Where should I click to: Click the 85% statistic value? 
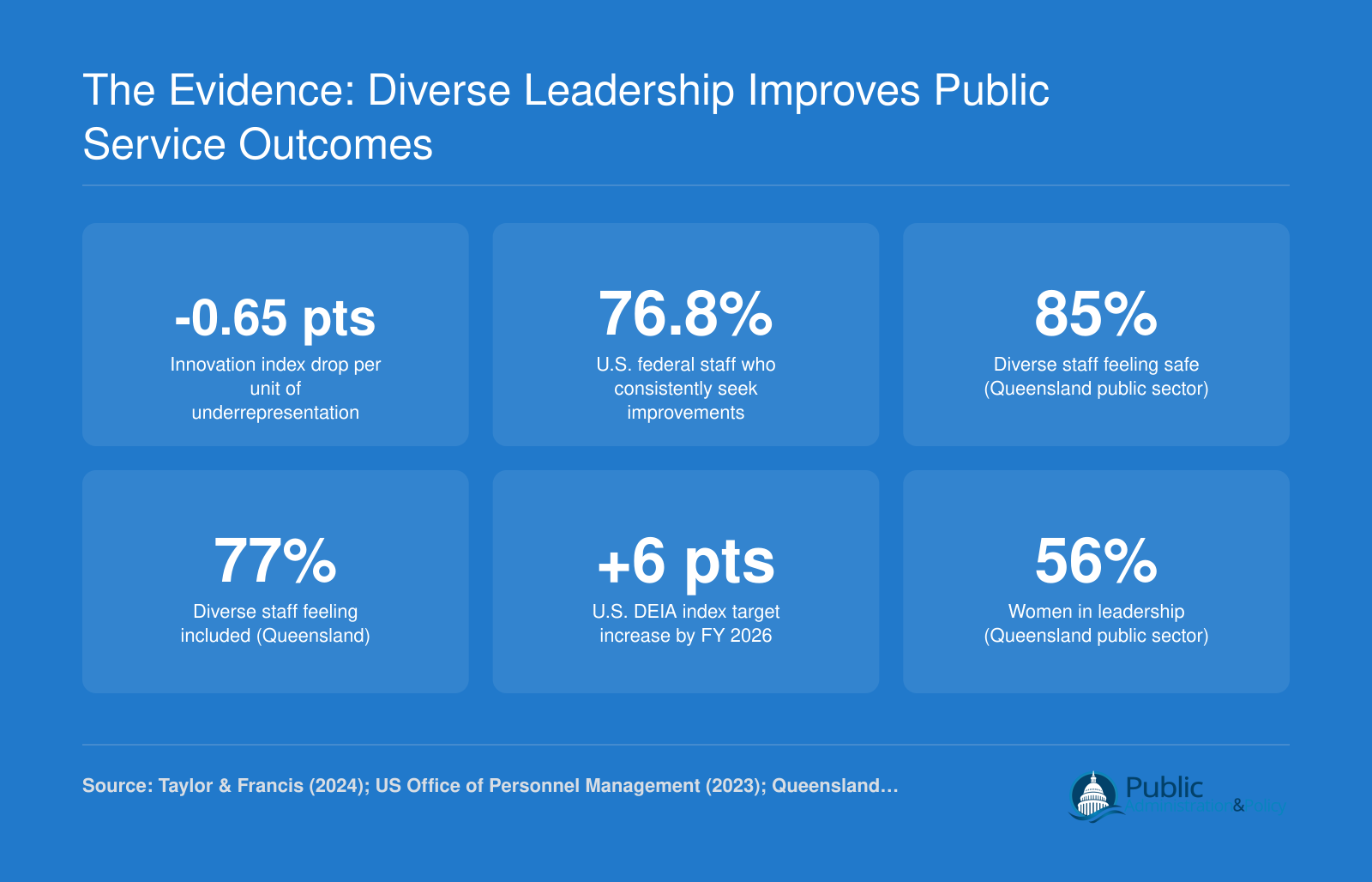pos(1096,314)
